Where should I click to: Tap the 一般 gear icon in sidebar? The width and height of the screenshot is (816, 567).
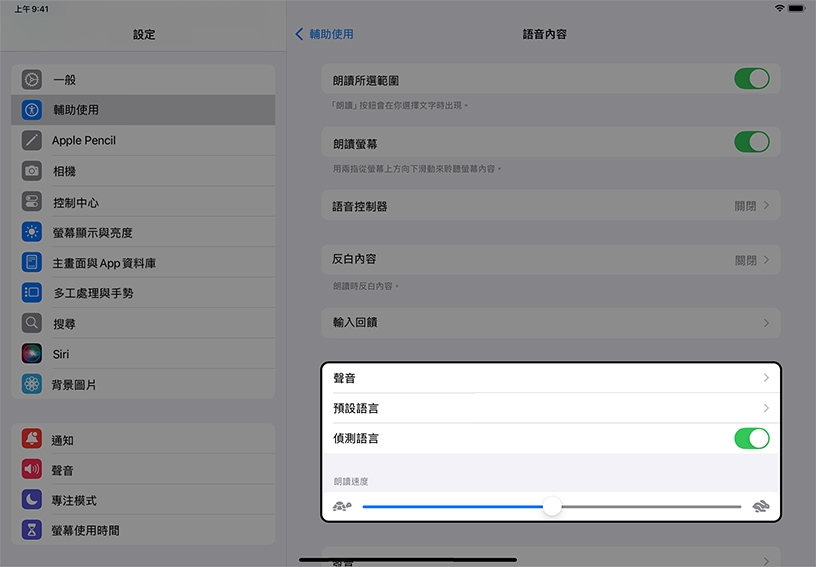point(32,79)
